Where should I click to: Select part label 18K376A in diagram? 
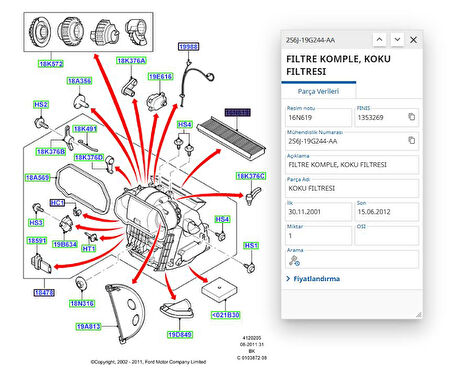(x=131, y=61)
